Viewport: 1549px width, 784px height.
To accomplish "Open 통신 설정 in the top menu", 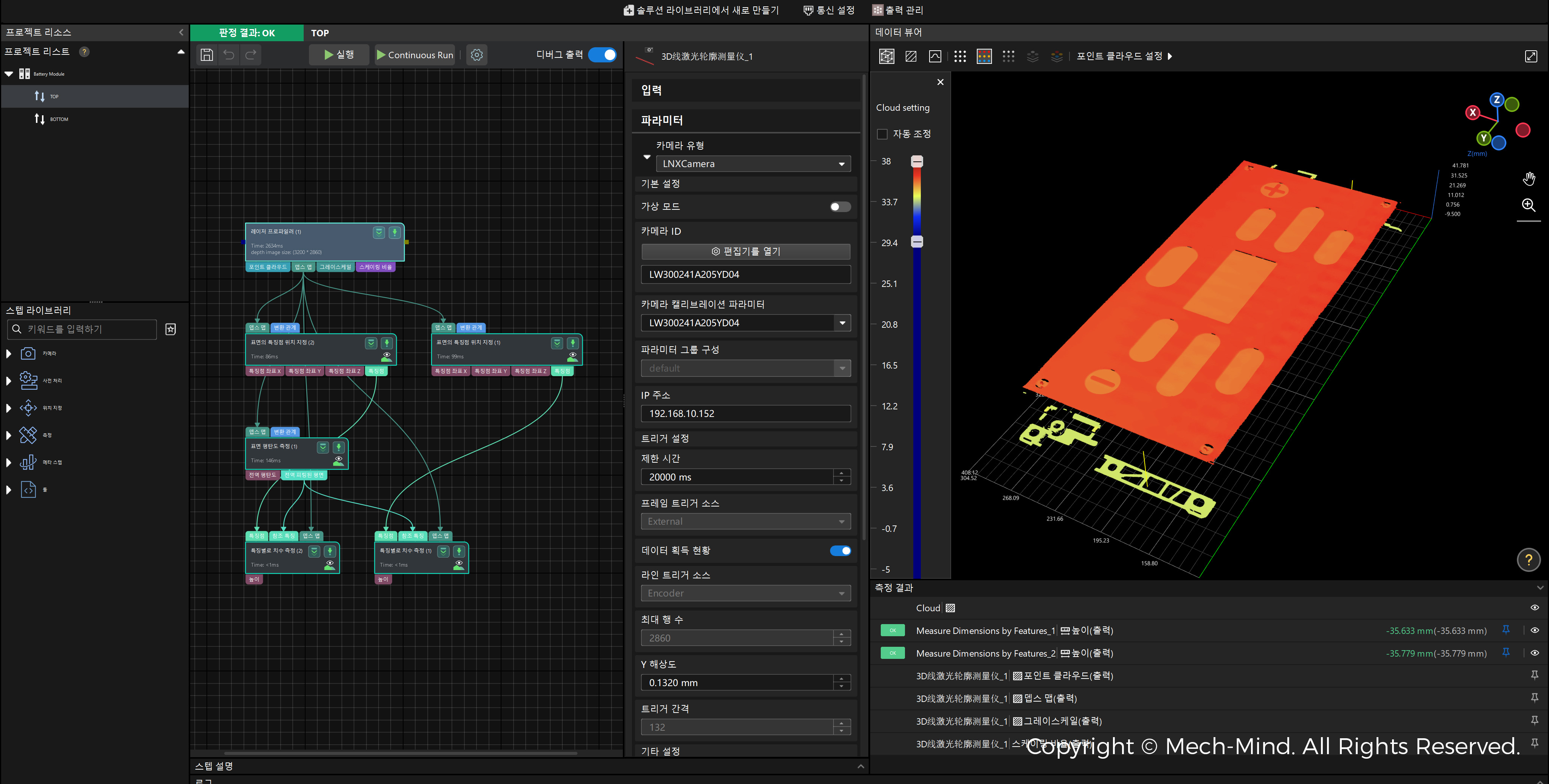I will point(829,9).
